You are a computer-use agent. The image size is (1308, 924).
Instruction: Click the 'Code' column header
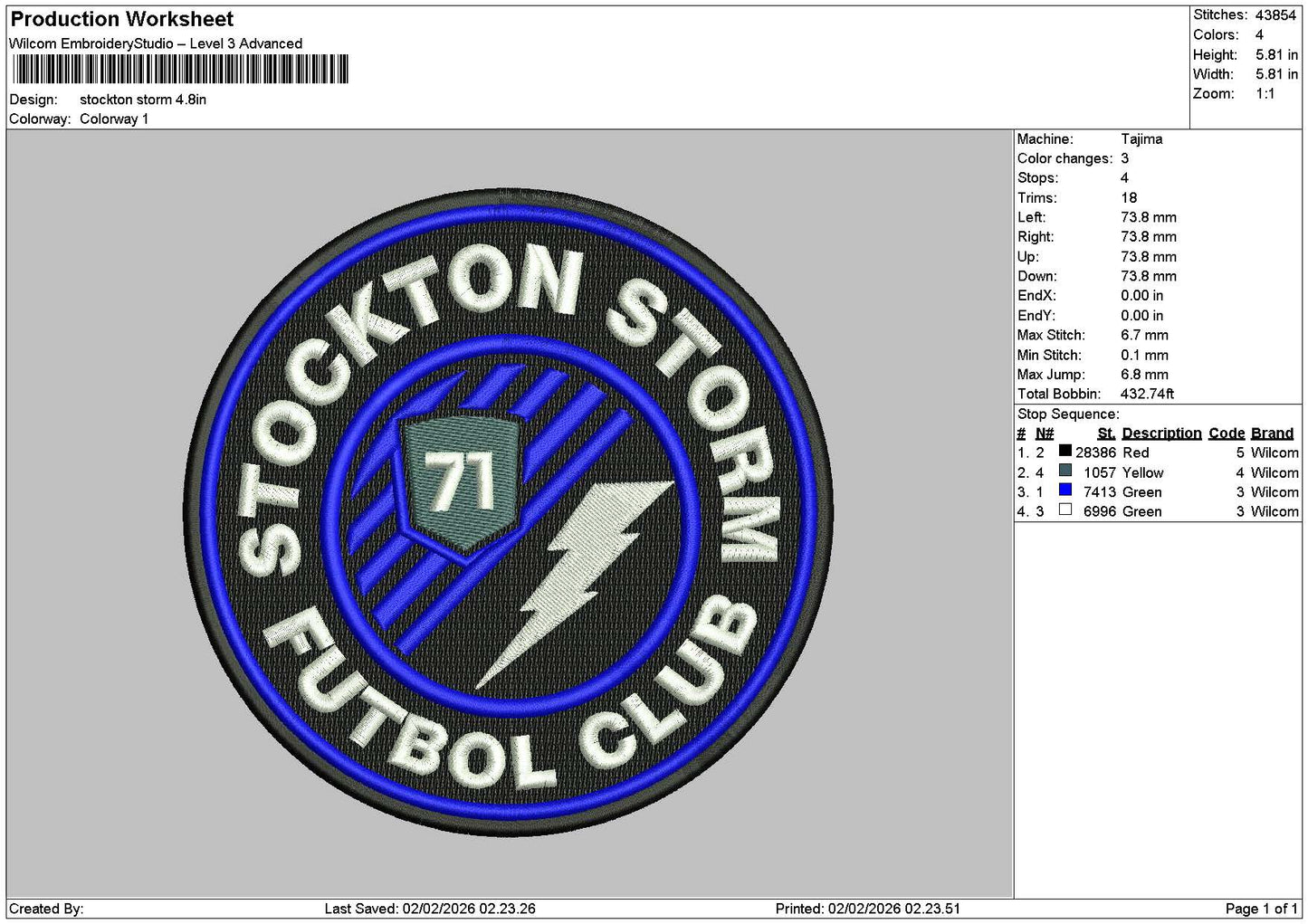[x=1227, y=433]
